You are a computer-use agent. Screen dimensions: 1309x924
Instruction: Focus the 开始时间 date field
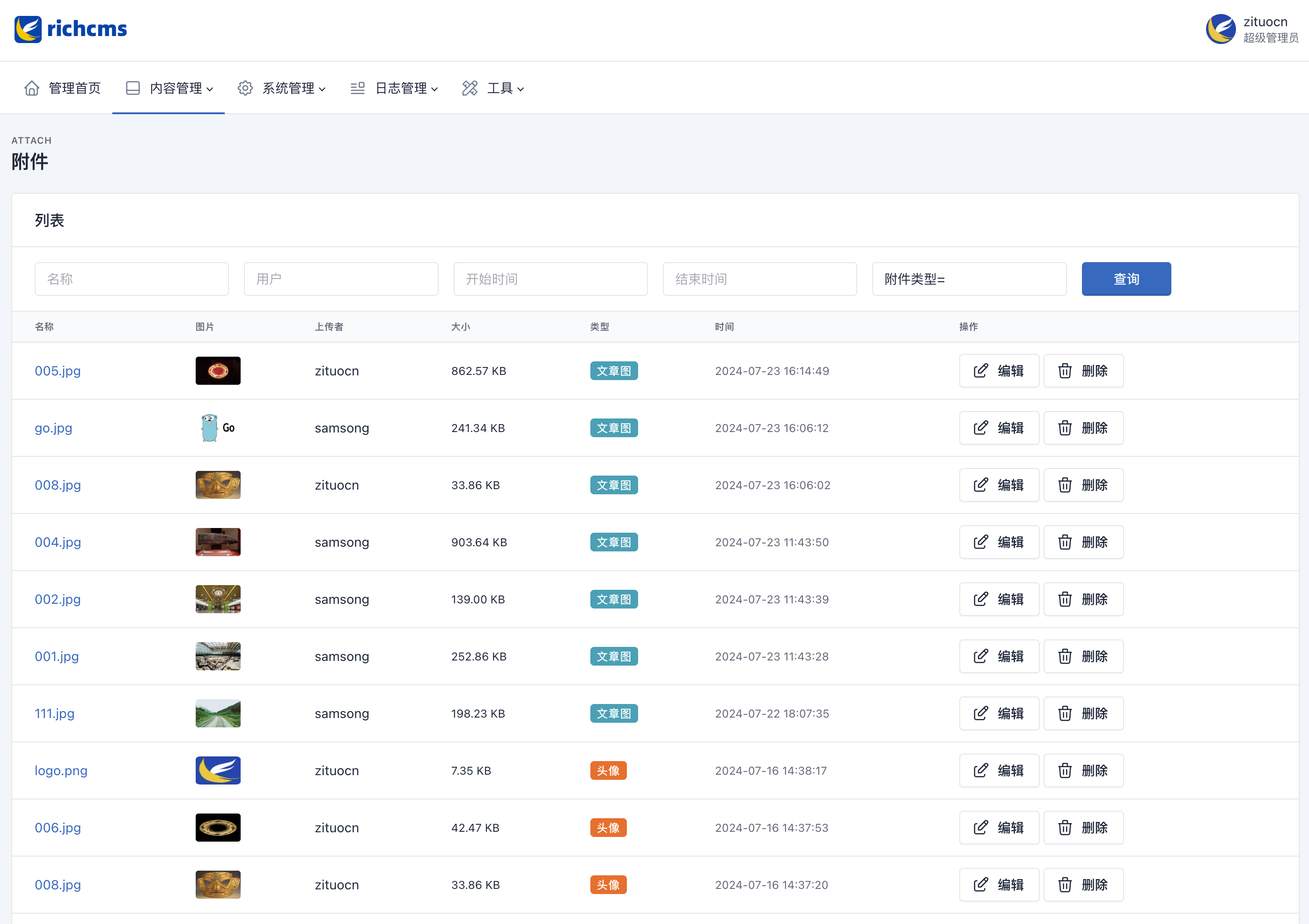point(550,279)
